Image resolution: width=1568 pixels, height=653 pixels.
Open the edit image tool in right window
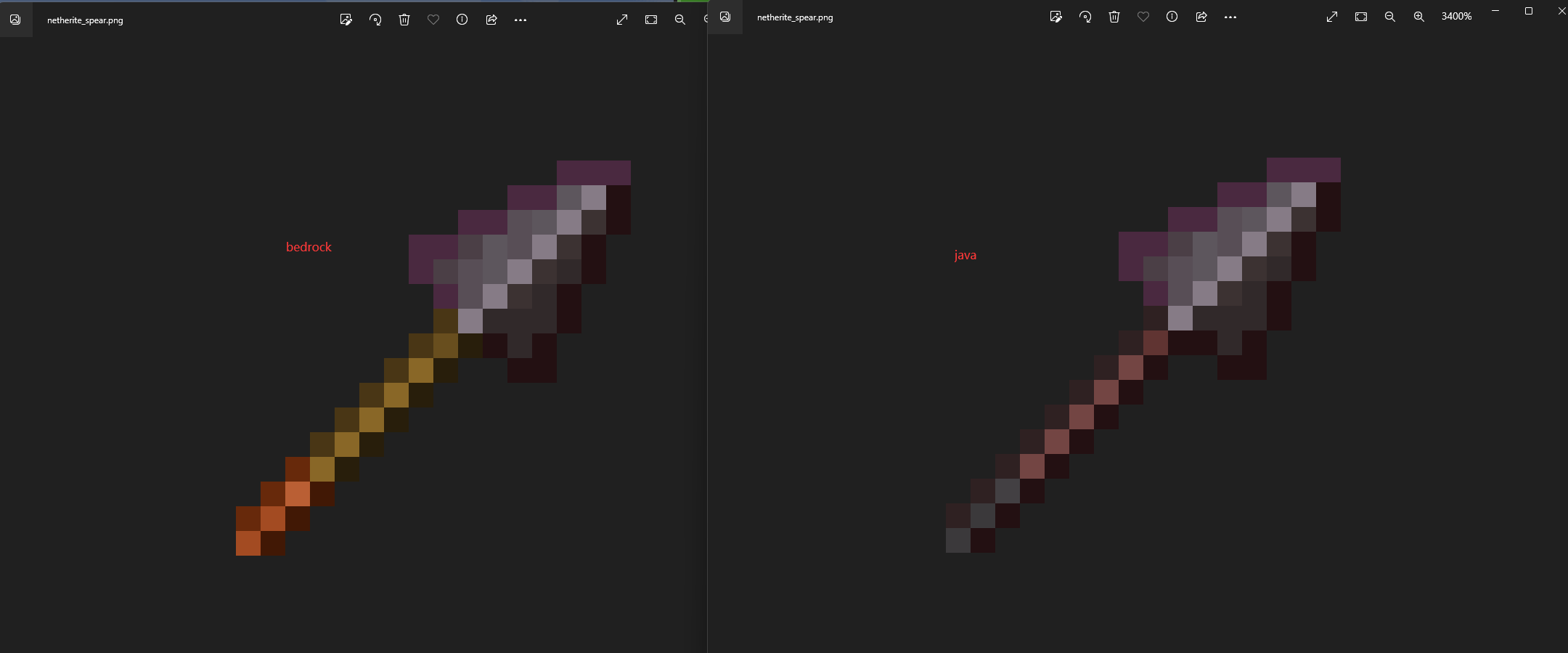click(x=1056, y=17)
